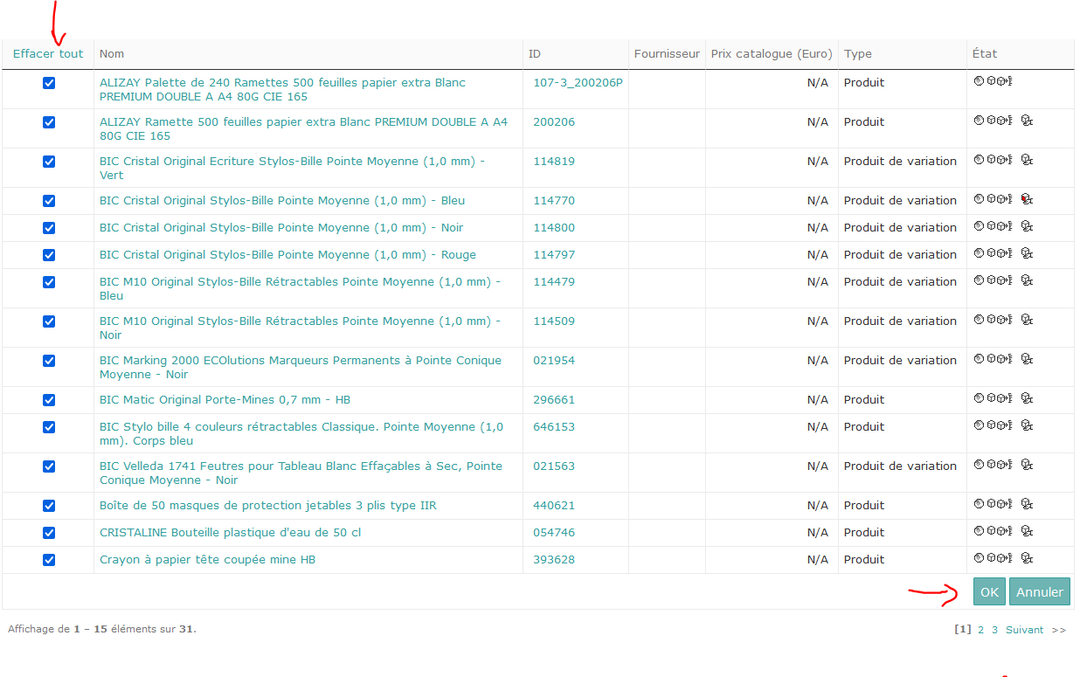Click cube with cart icon in row 440621
The width and height of the screenshot is (1080, 677).
(x=1027, y=504)
